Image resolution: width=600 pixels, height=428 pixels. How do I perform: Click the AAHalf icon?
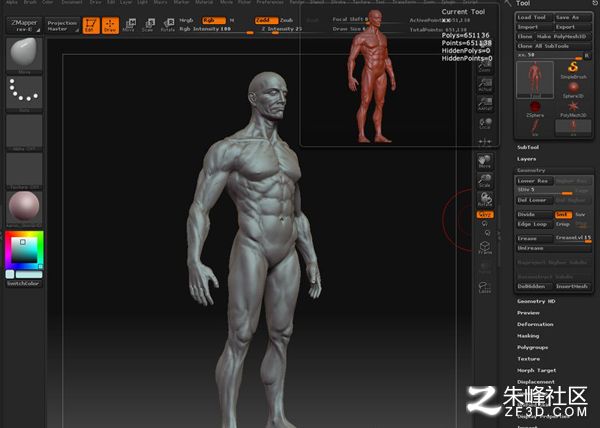point(485,104)
